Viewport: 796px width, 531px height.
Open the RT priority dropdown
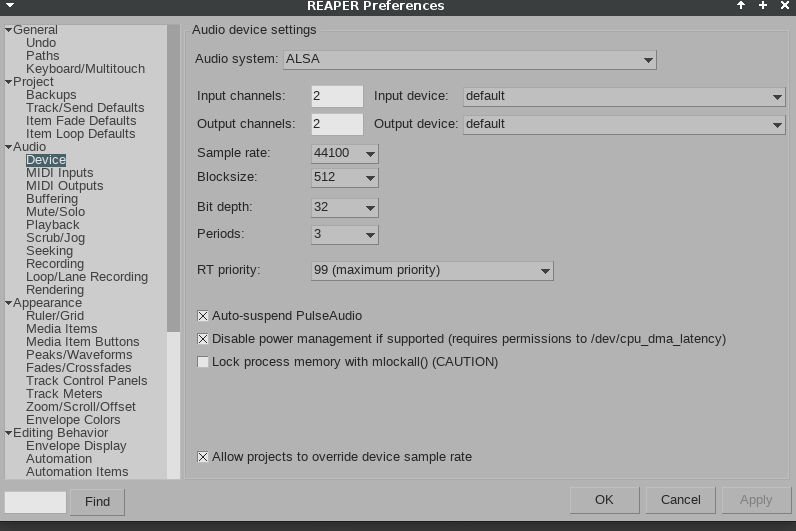coord(432,270)
